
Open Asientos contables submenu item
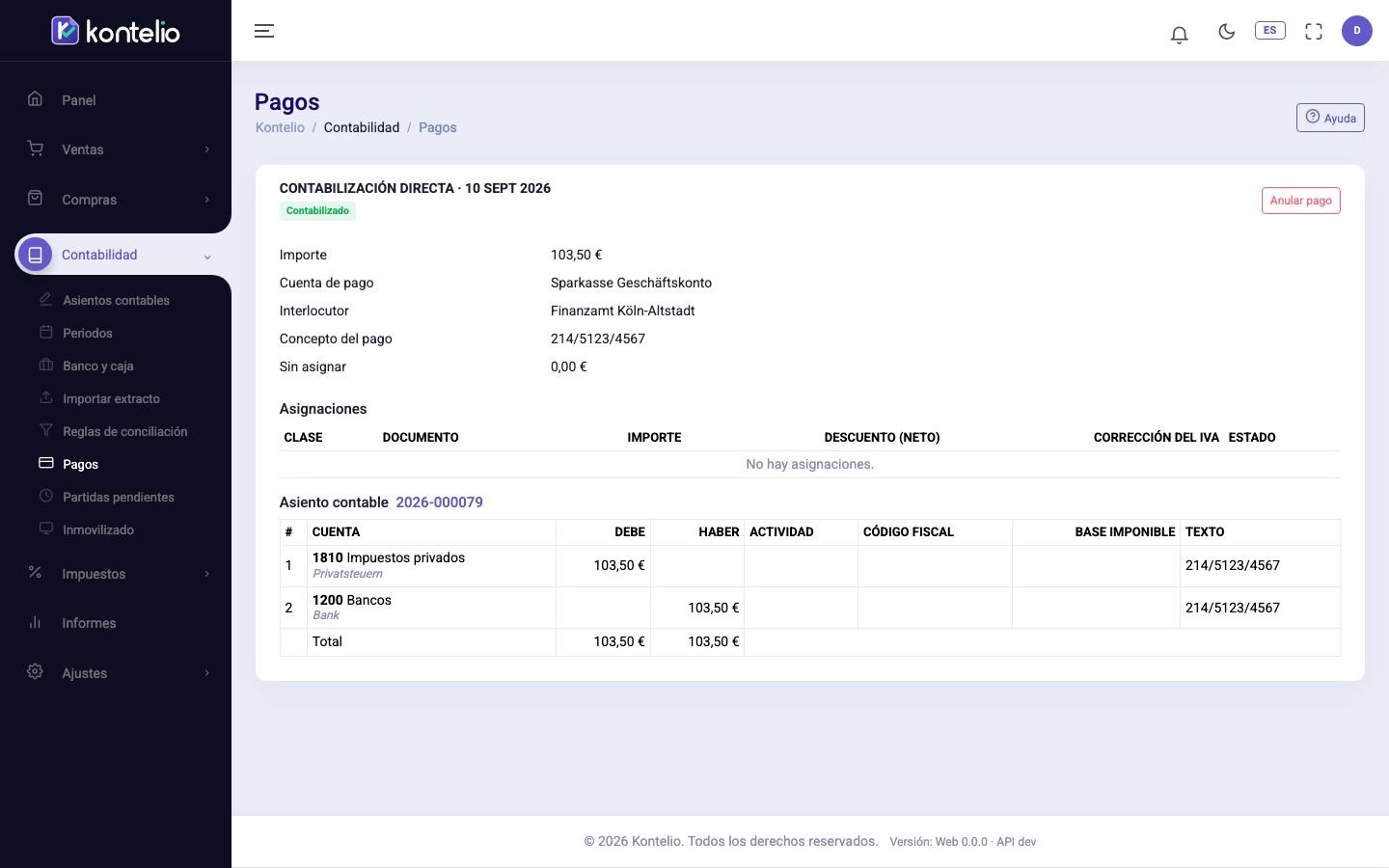point(116,300)
